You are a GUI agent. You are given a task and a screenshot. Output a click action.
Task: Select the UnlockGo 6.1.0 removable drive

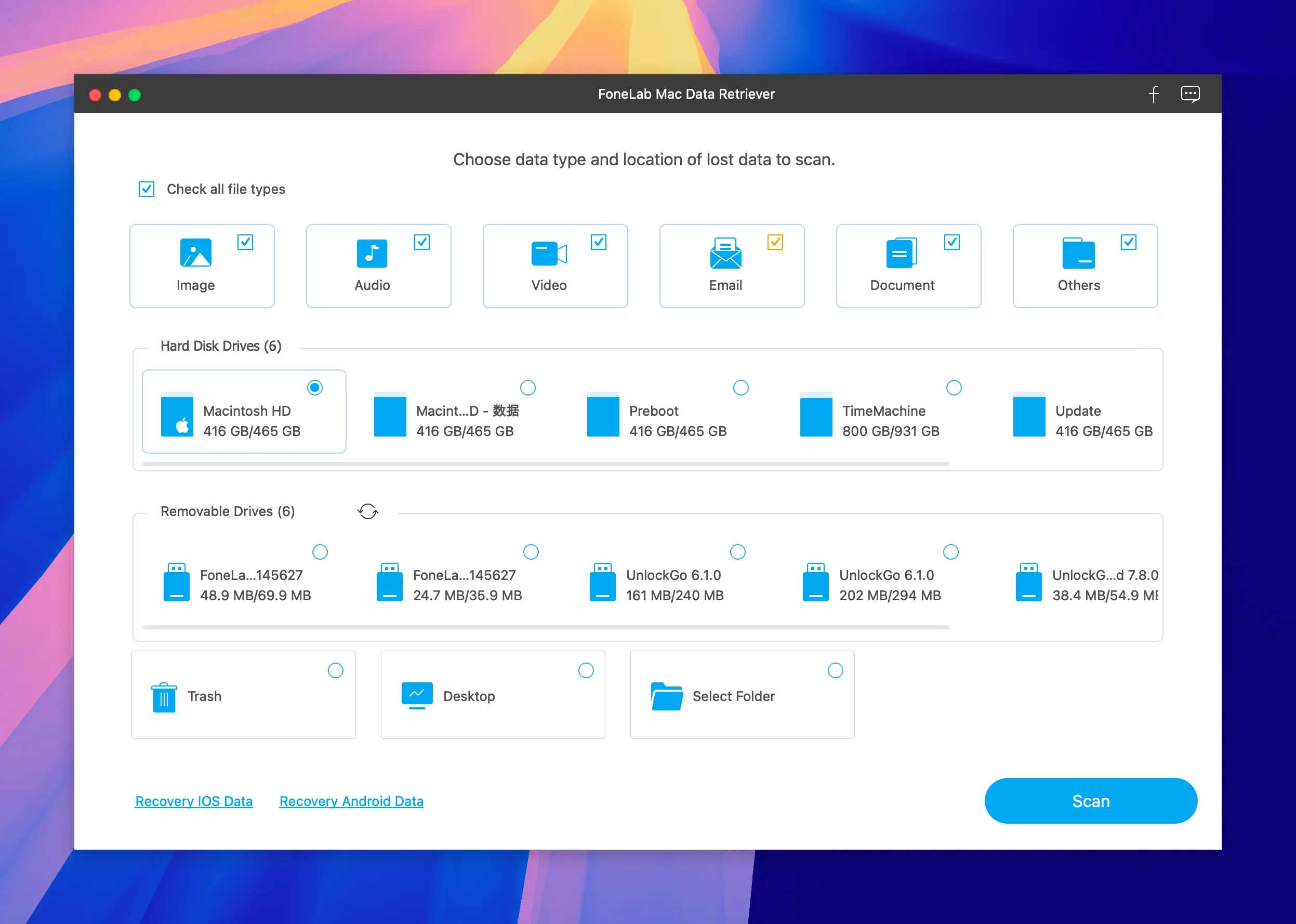click(738, 552)
